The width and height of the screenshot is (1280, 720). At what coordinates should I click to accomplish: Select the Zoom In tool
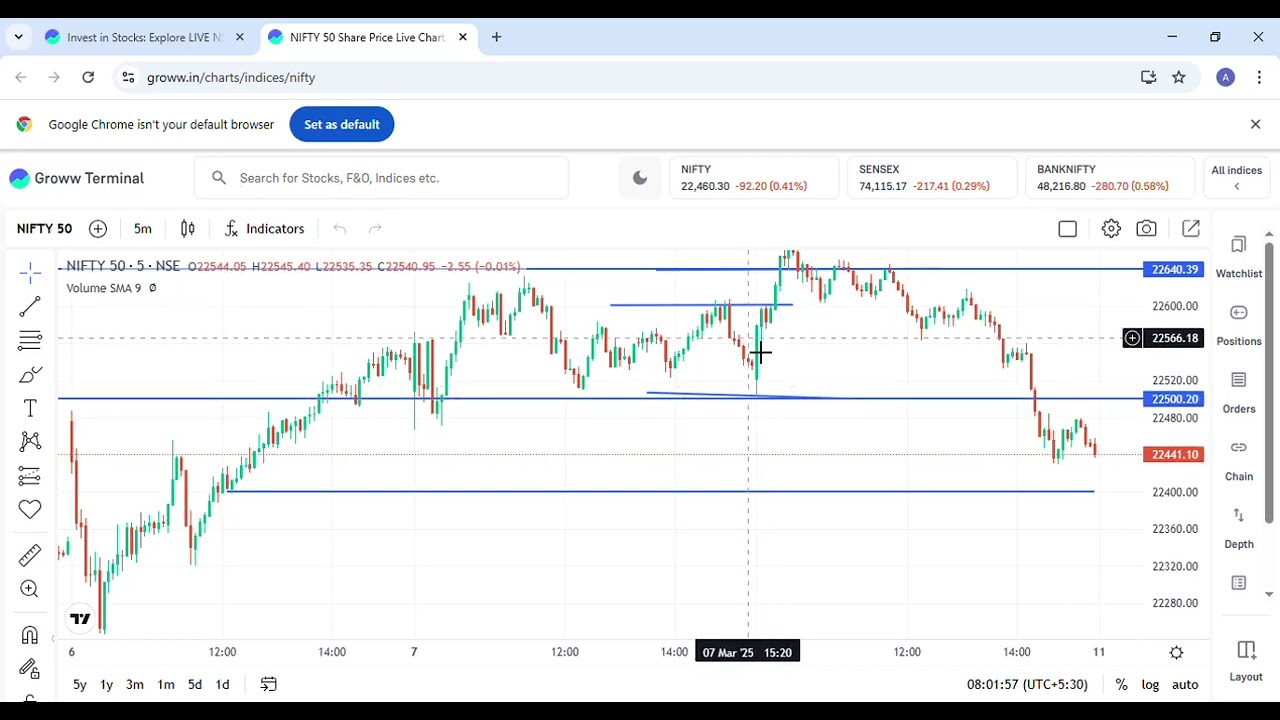(30, 589)
